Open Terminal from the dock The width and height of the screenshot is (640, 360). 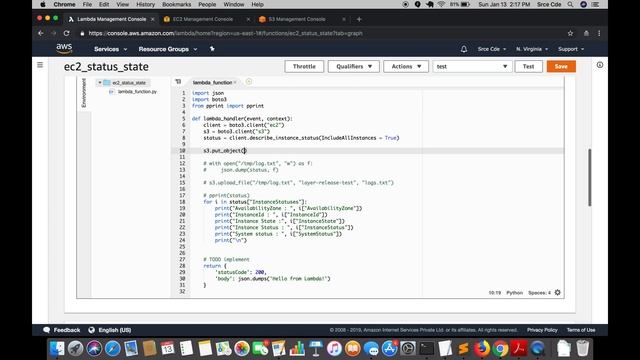pos(427,348)
